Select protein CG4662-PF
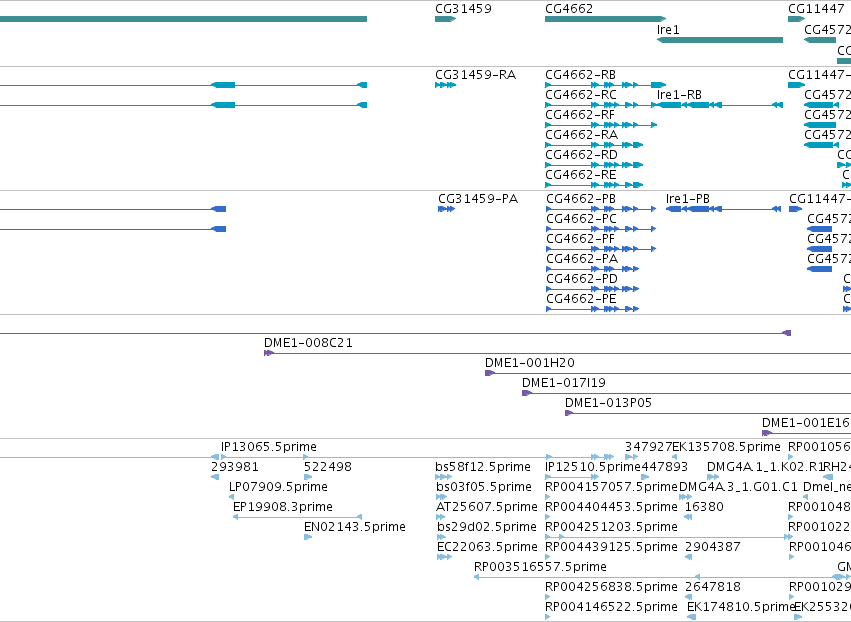The image size is (851, 622). [x=581, y=239]
